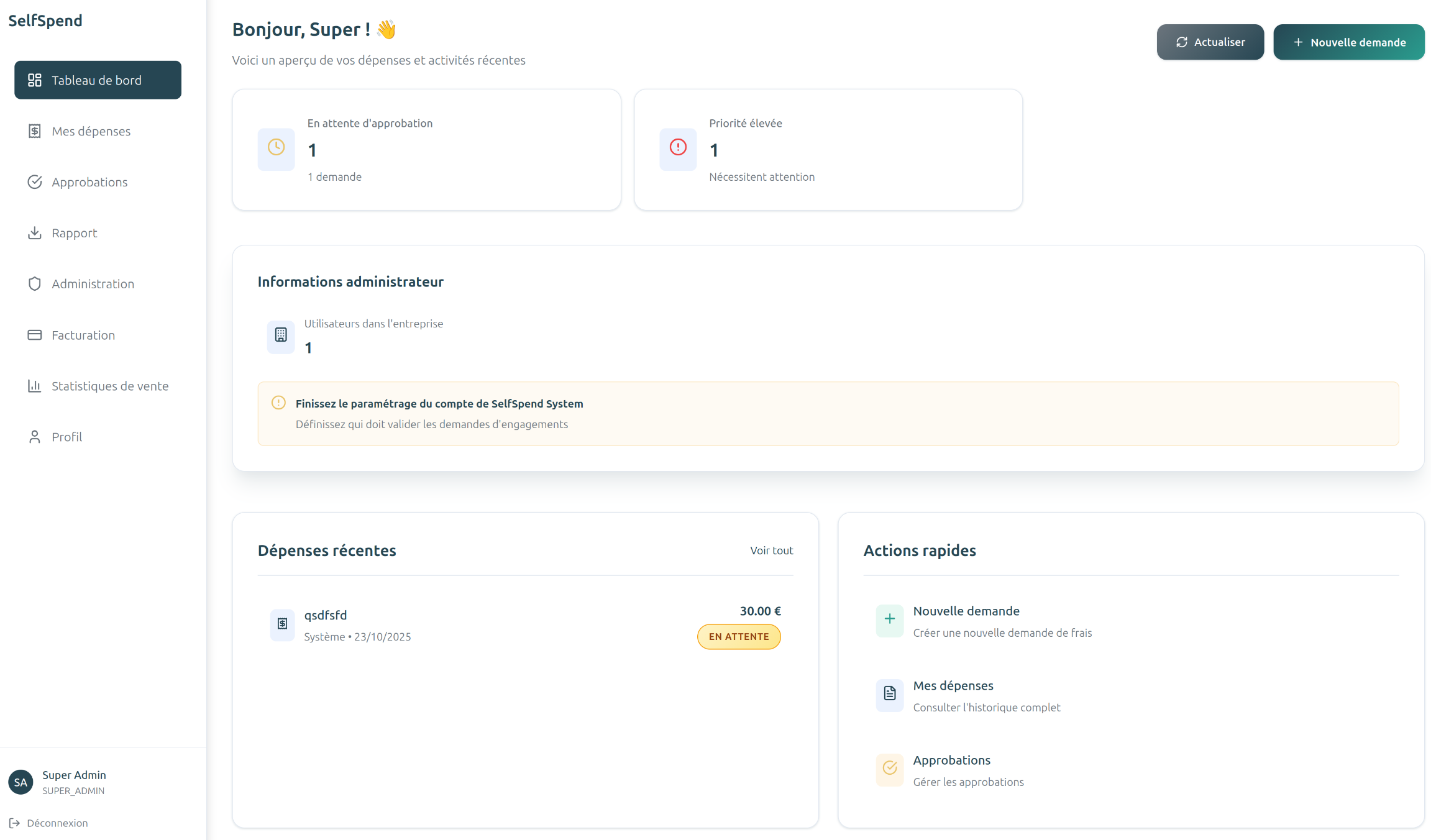
Task: Select the EN ATTENTE status badge
Action: coord(738,636)
